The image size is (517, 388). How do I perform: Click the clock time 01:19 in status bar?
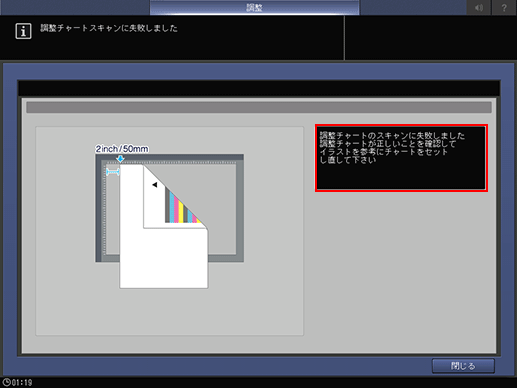pyautogui.click(x=18, y=382)
